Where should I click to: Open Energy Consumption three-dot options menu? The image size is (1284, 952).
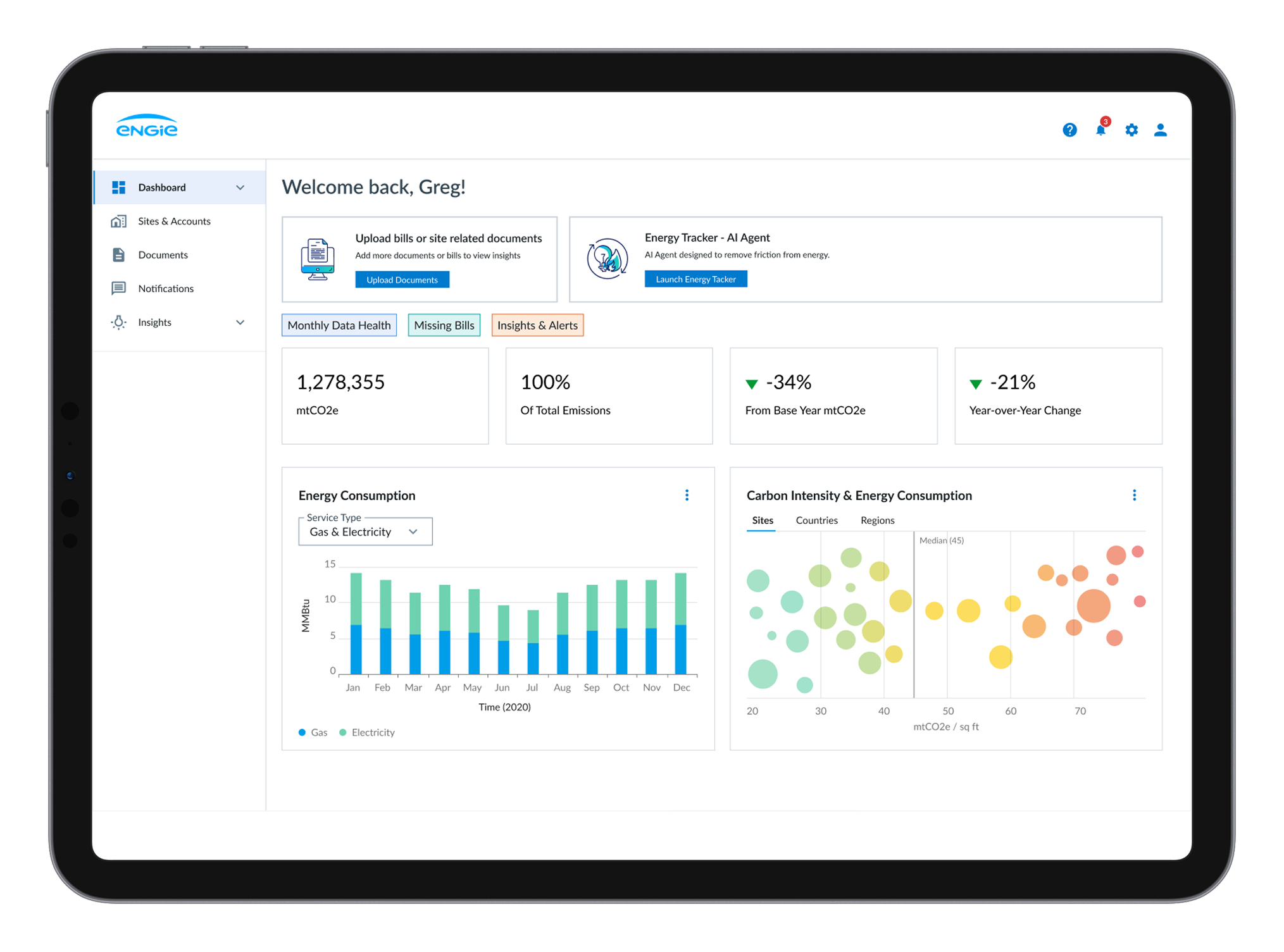click(x=687, y=495)
